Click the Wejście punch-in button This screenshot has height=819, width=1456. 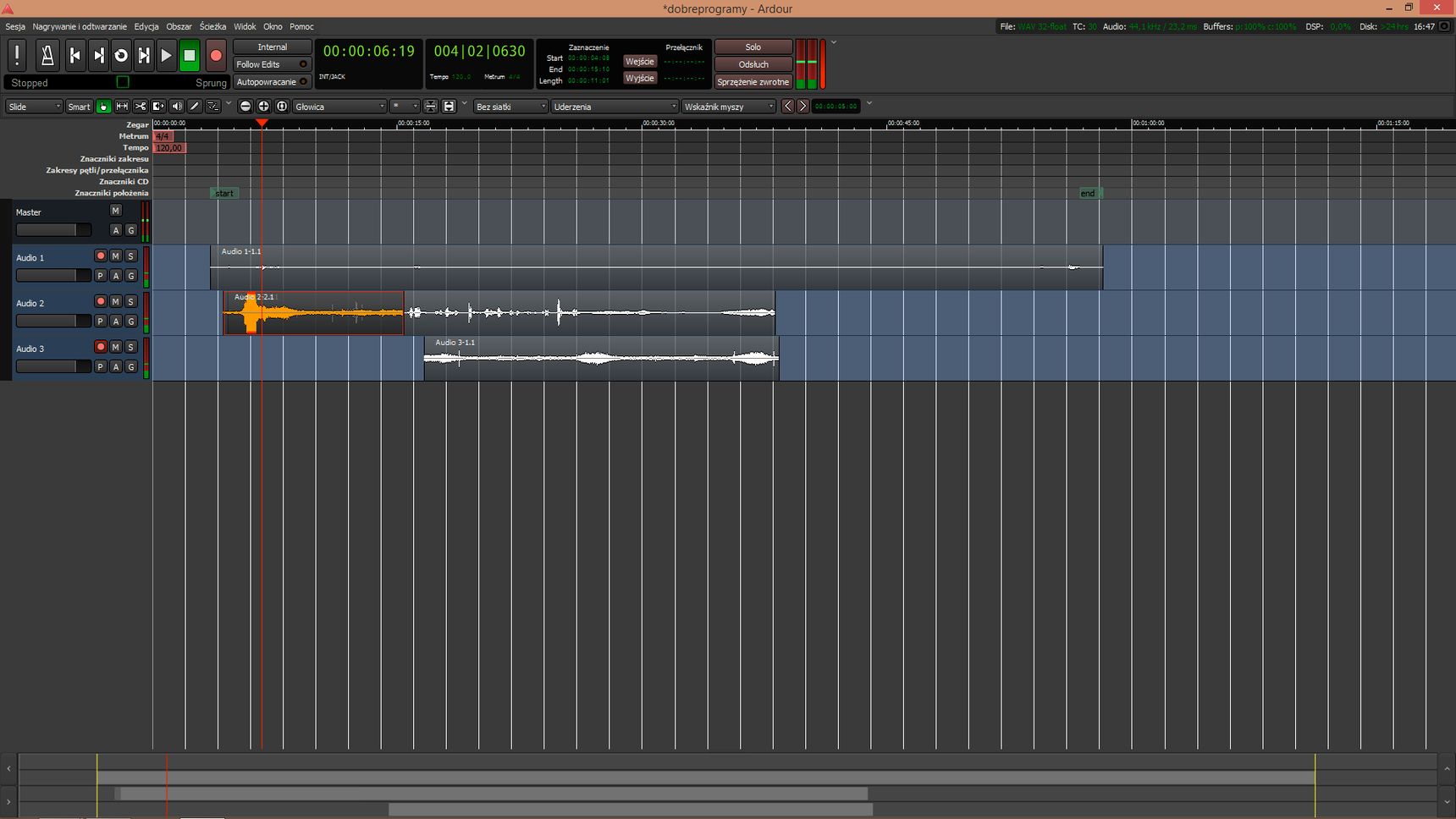(x=640, y=62)
